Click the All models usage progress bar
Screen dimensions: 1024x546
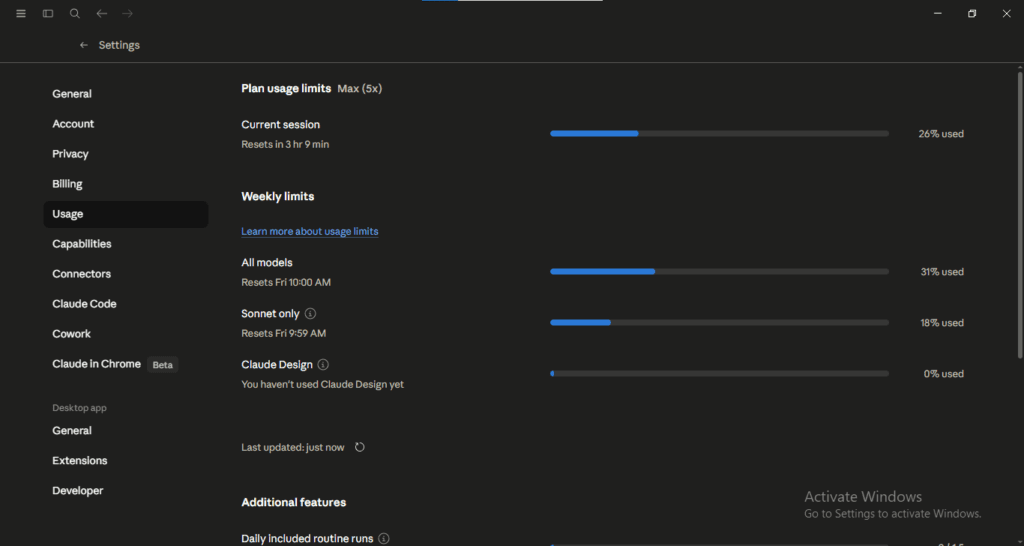tap(719, 272)
